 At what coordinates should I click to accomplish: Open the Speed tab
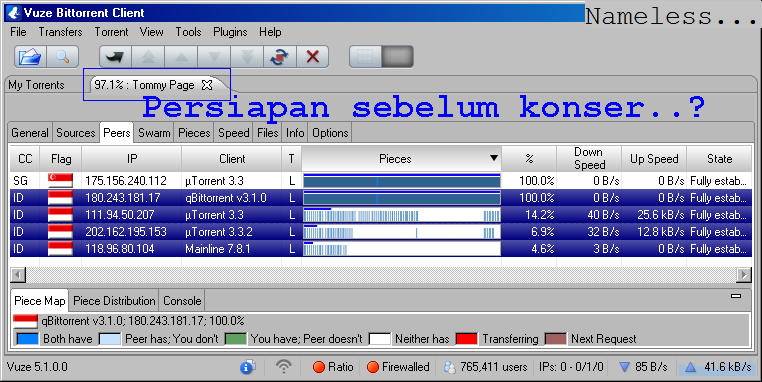click(234, 133)
